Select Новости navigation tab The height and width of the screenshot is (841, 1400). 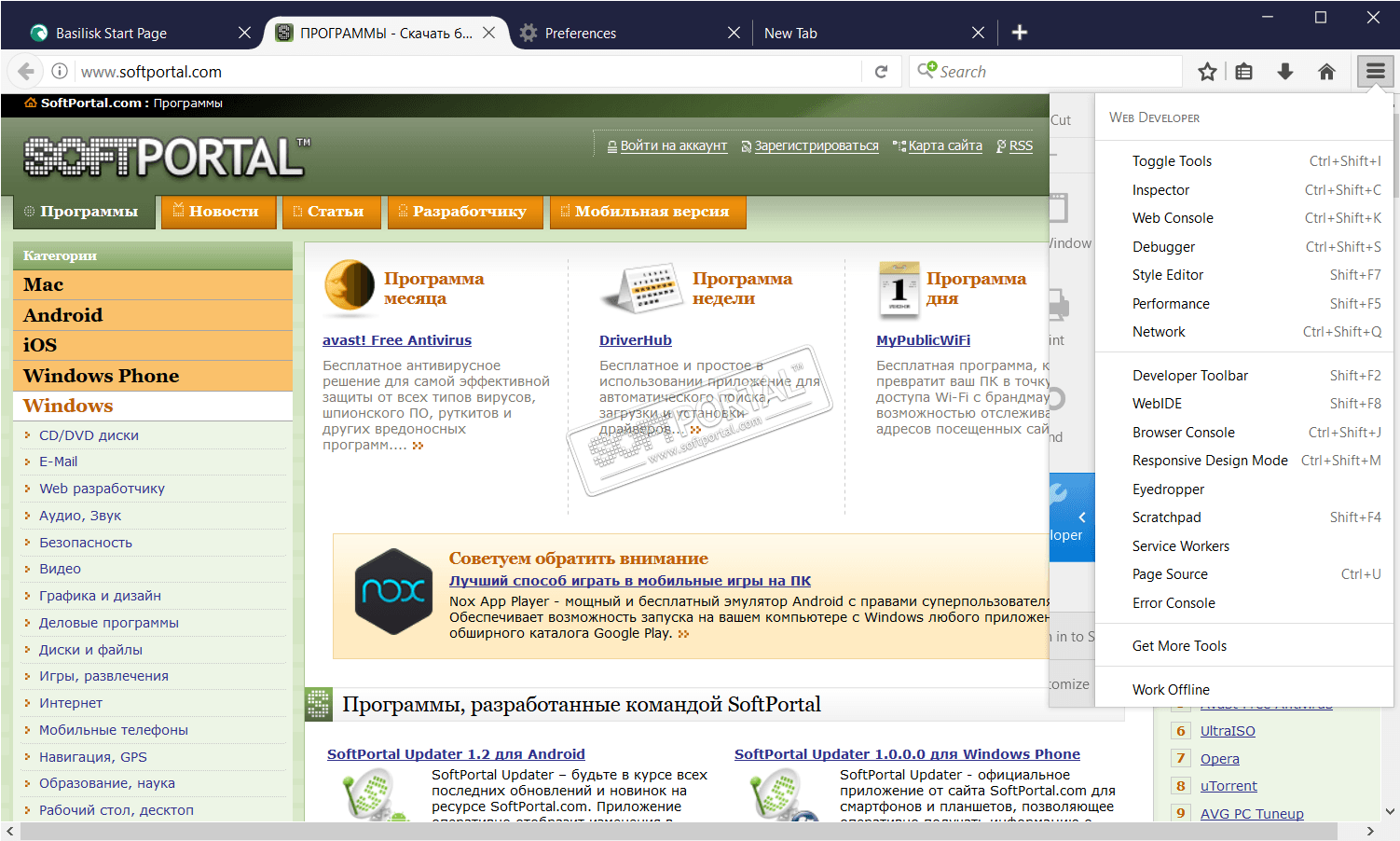click(219, 212)
